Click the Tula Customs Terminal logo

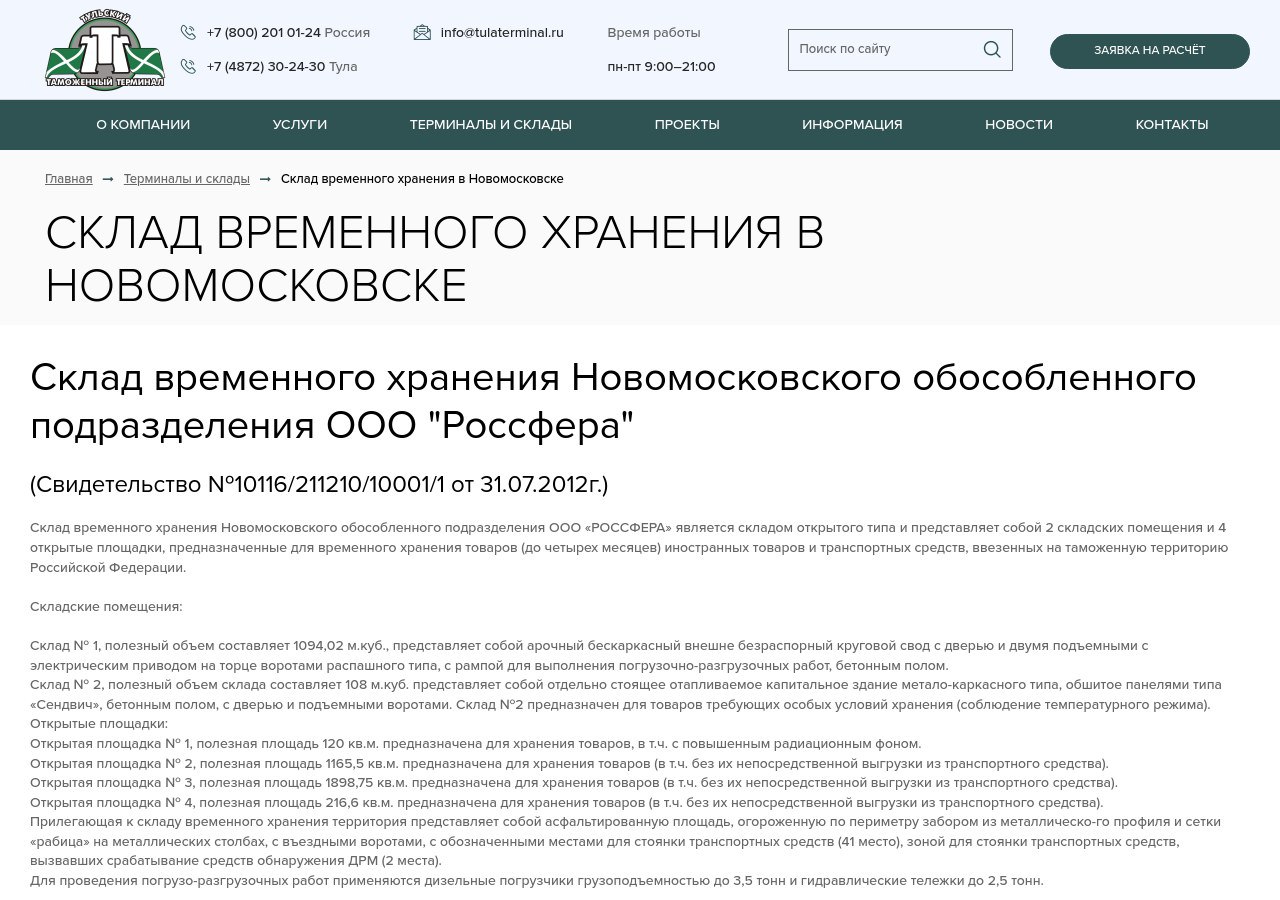point(105,50)
